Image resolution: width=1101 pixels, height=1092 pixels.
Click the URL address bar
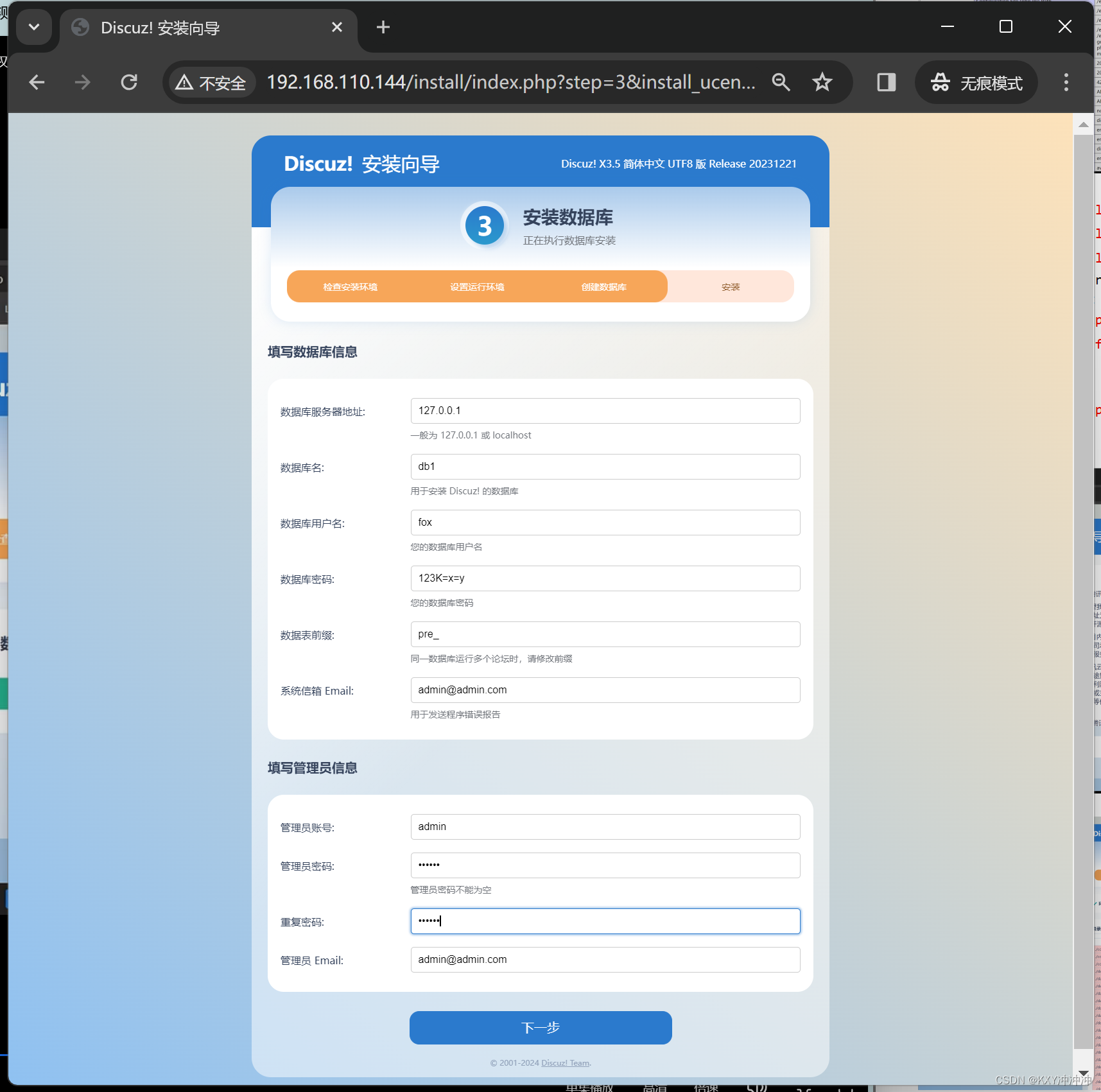(x=511, y=82)
